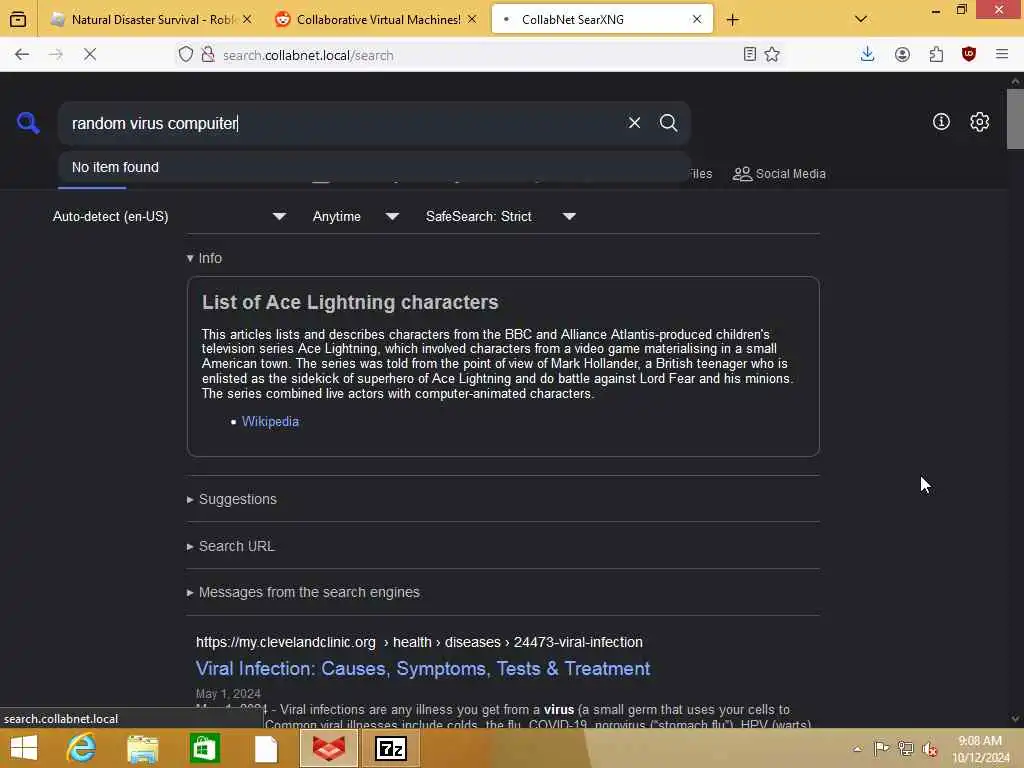Open SearXNG preferences gear

[x=979, y=121]
